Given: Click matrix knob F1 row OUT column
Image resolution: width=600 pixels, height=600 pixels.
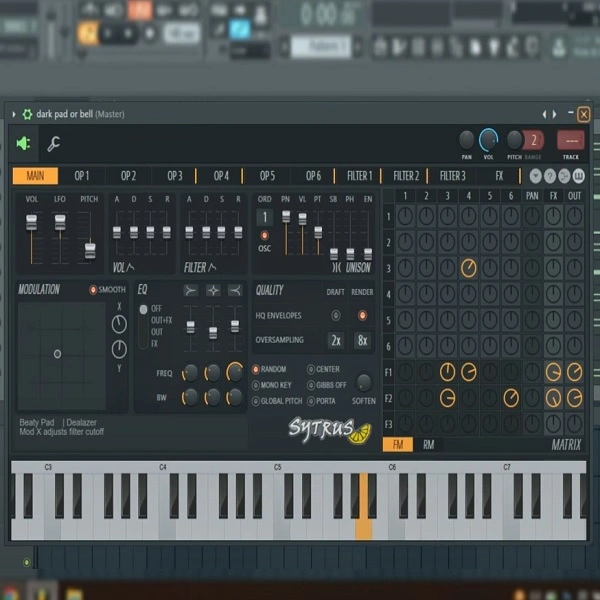Looking at the screenshot, I should (x=574, y=372).
